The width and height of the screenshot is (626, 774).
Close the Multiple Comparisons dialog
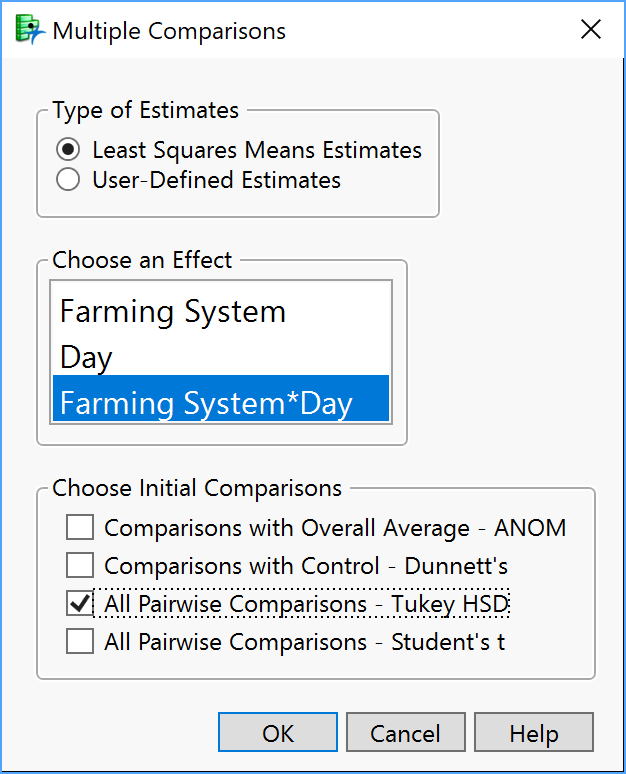[590, 30]
